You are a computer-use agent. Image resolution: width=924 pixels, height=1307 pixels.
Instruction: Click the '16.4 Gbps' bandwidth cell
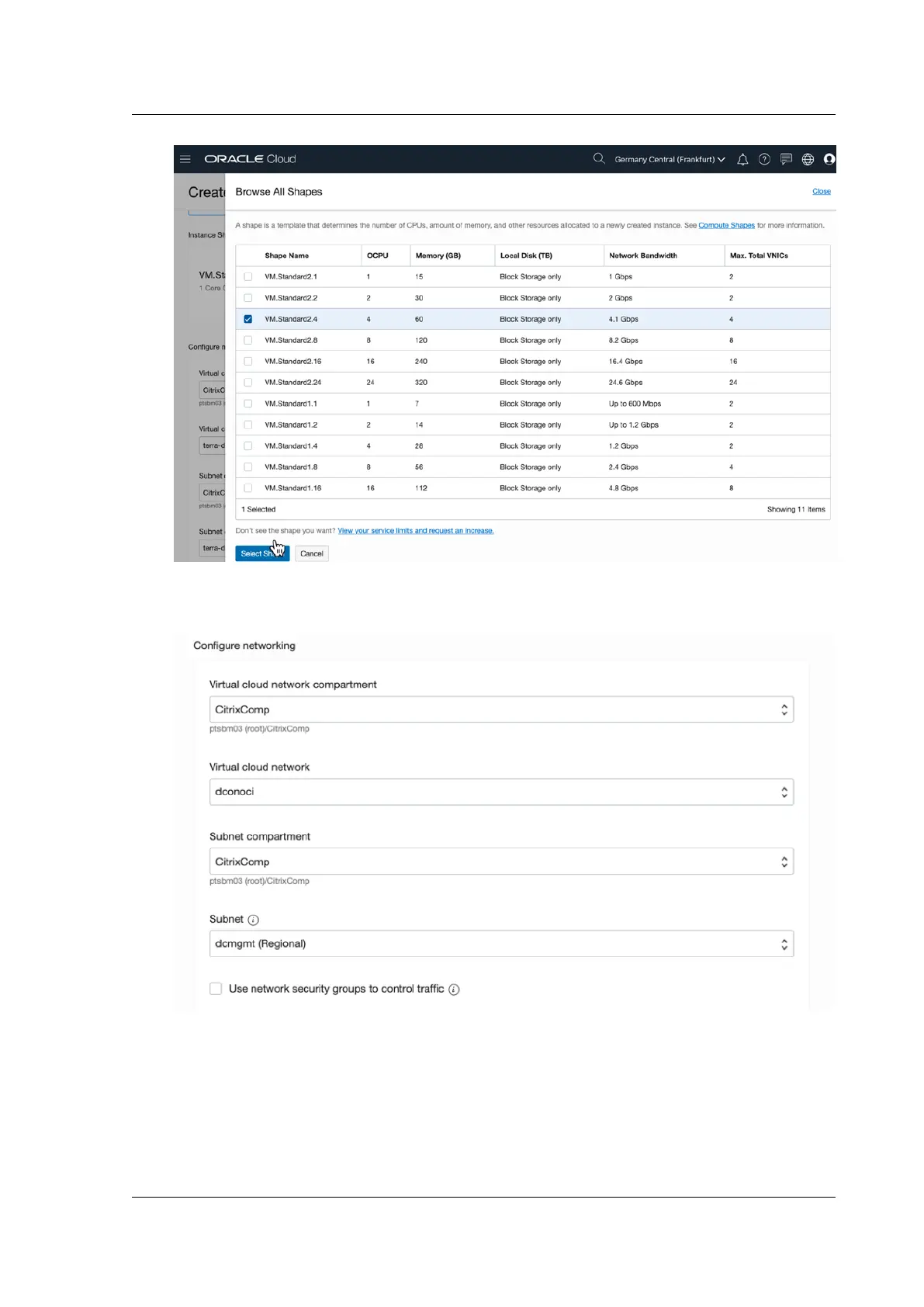click(626, 362)
